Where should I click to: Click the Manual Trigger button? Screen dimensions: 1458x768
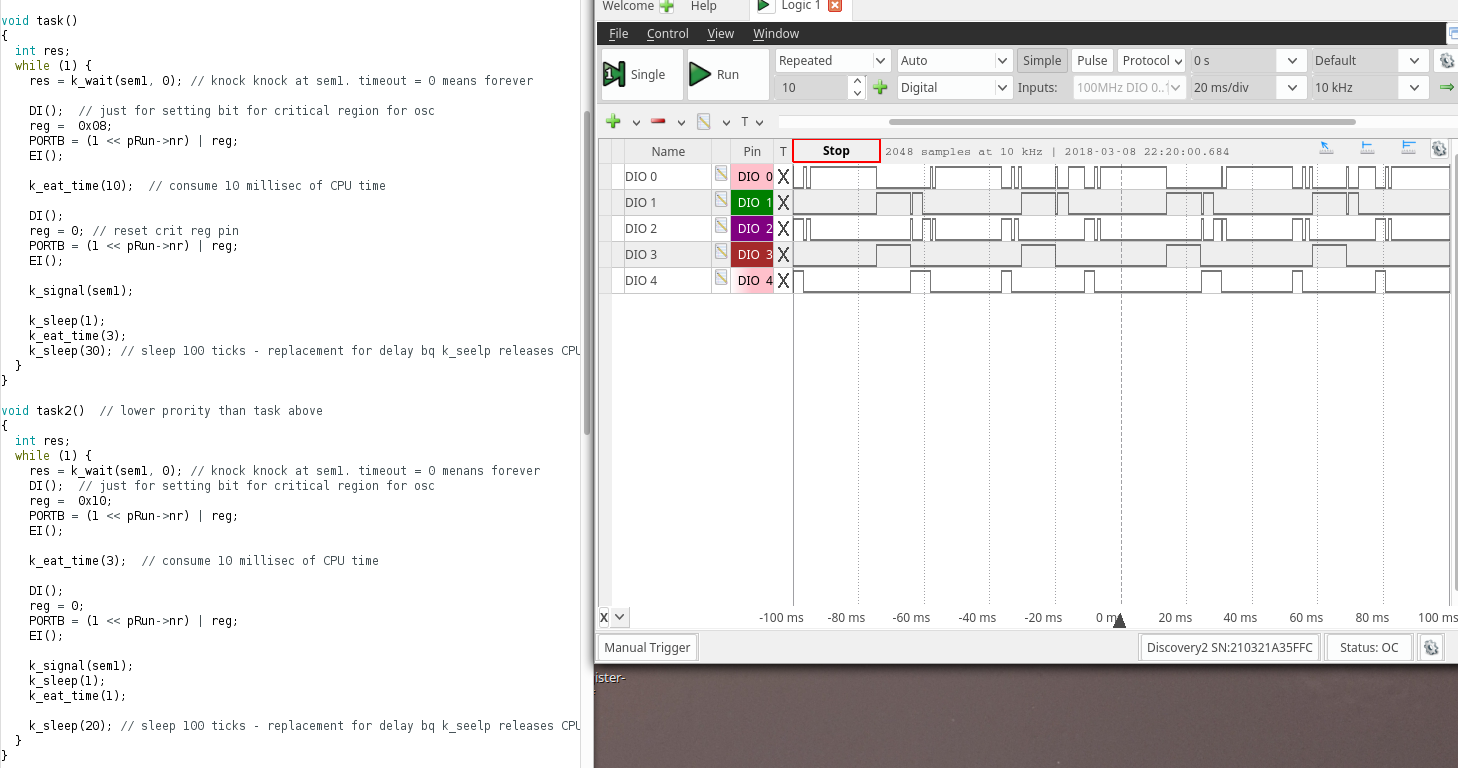647,647
